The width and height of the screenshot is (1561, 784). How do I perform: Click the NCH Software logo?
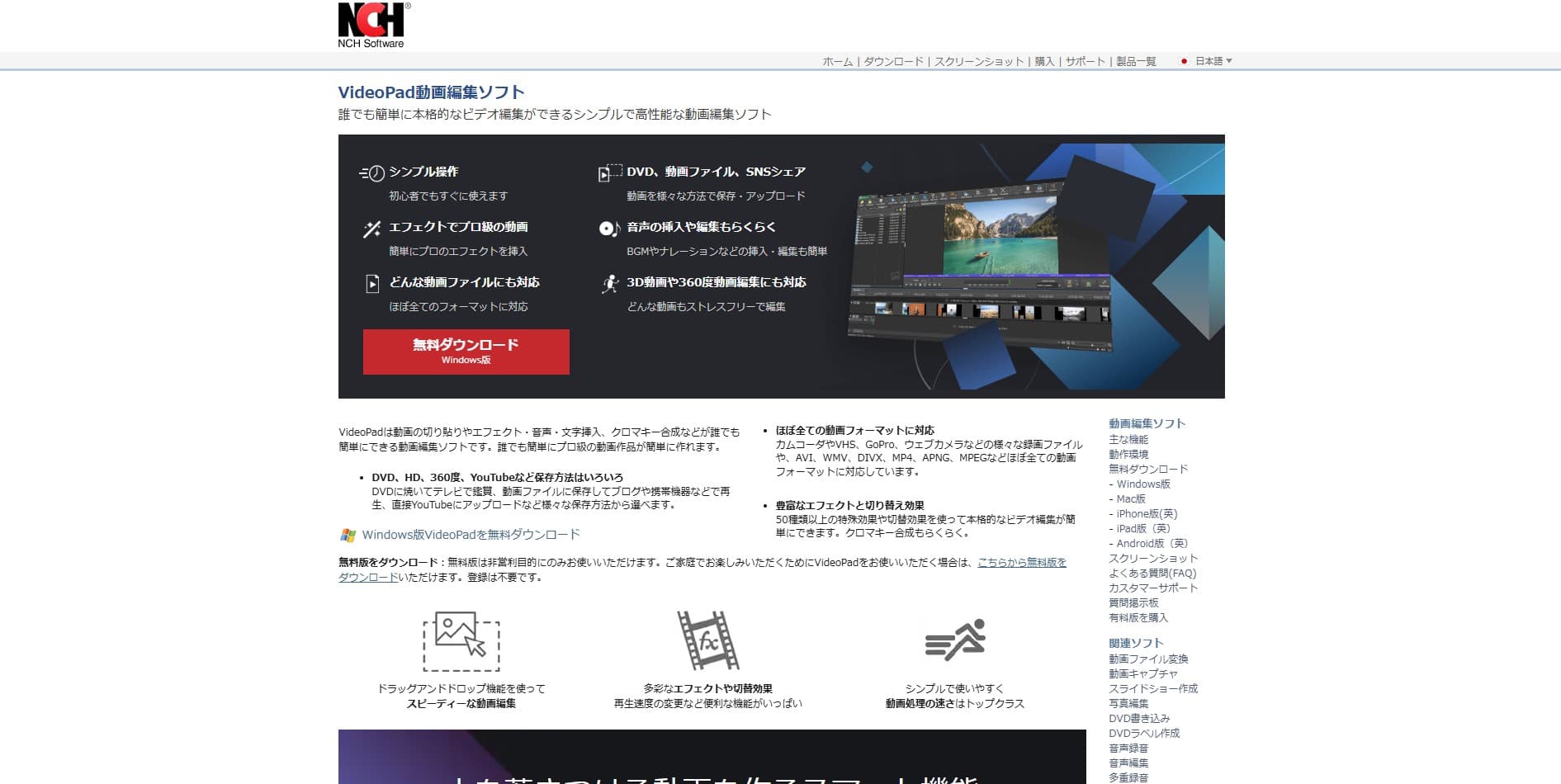[x=371, y=23]
